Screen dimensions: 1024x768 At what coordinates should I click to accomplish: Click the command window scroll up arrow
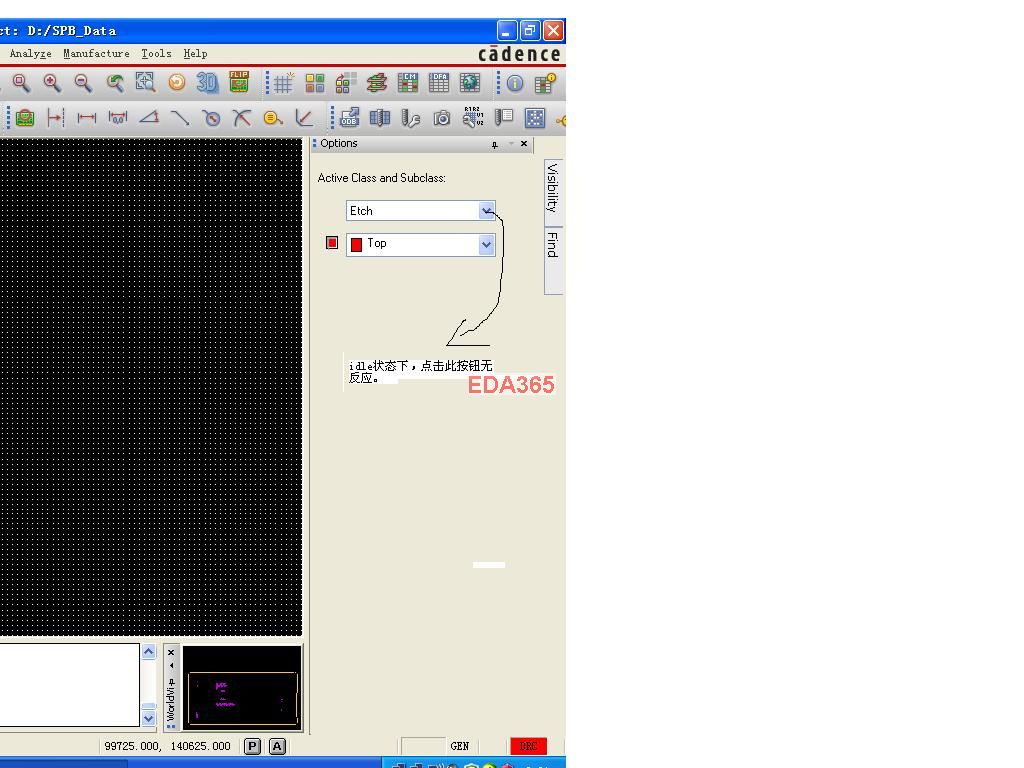(x=149, y=652)
